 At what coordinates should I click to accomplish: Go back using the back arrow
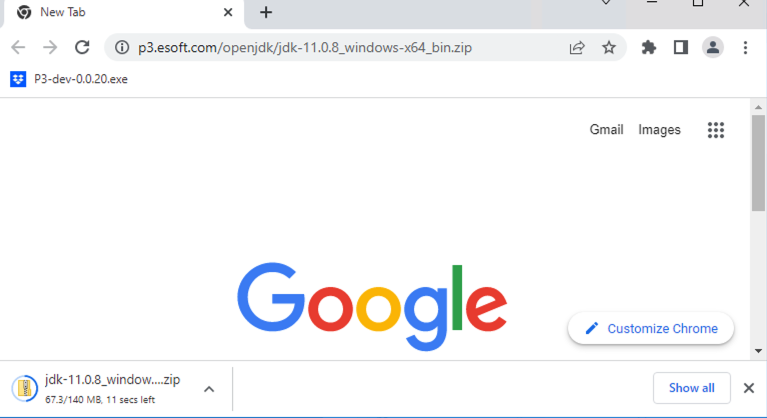[18, 47]
